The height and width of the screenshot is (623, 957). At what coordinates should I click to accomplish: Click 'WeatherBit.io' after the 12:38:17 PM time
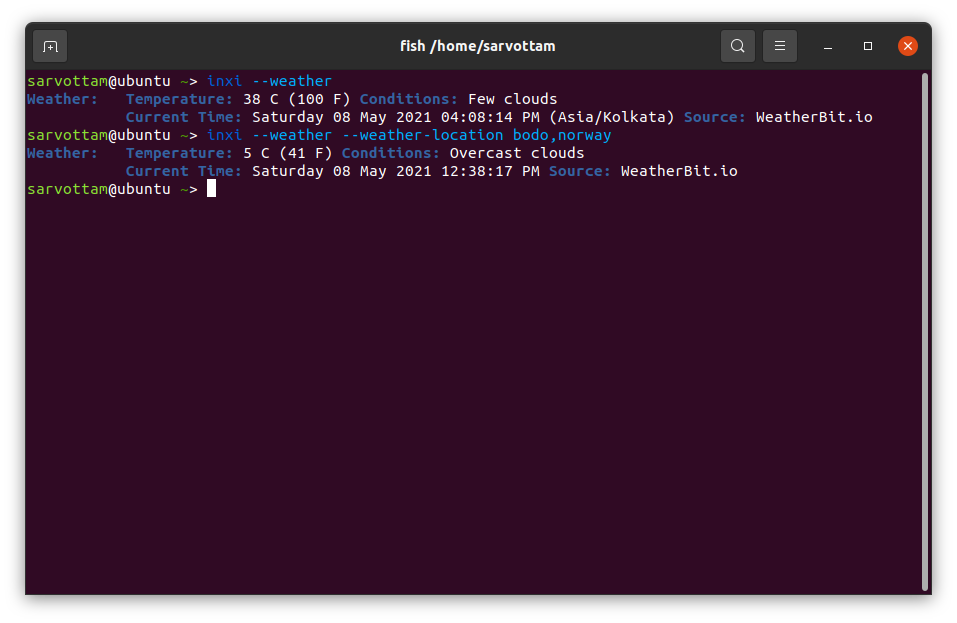click(678, 171)
